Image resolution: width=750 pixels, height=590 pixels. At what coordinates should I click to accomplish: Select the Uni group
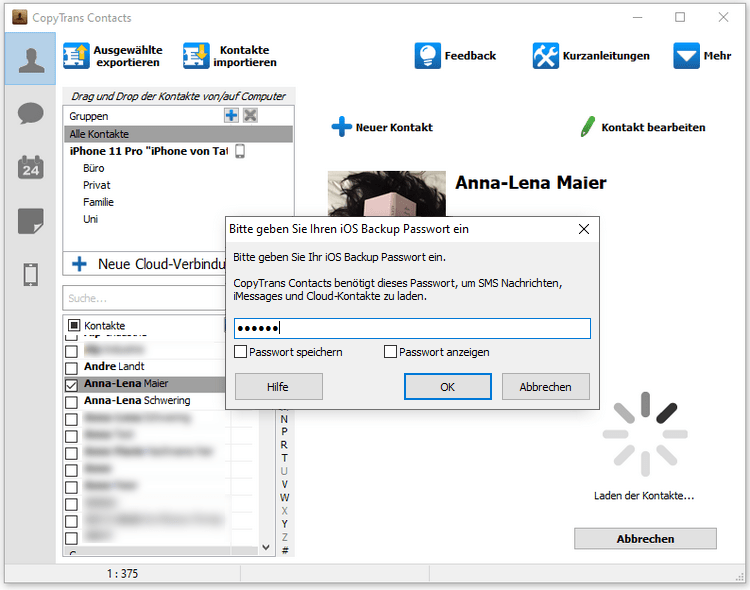90,219
